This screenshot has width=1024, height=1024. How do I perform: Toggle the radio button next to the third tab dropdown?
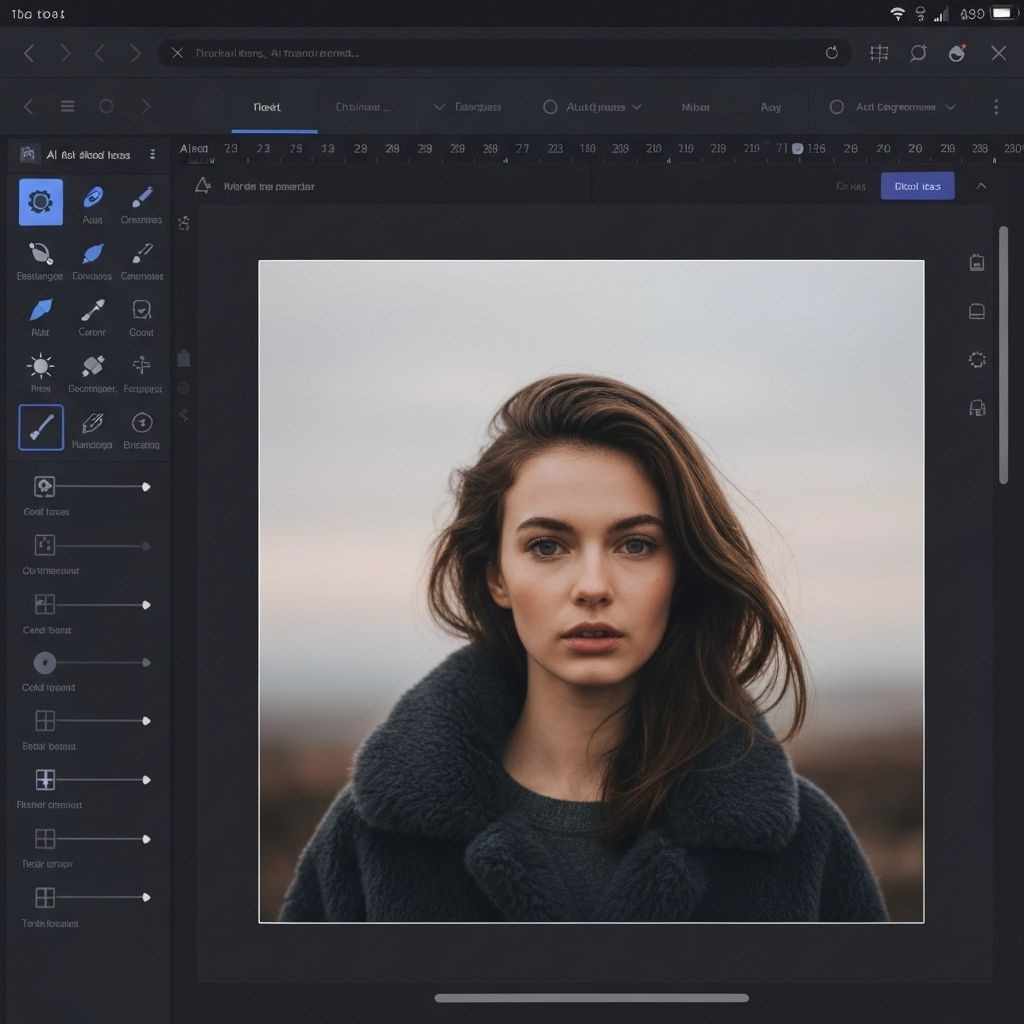click(550, 107)
